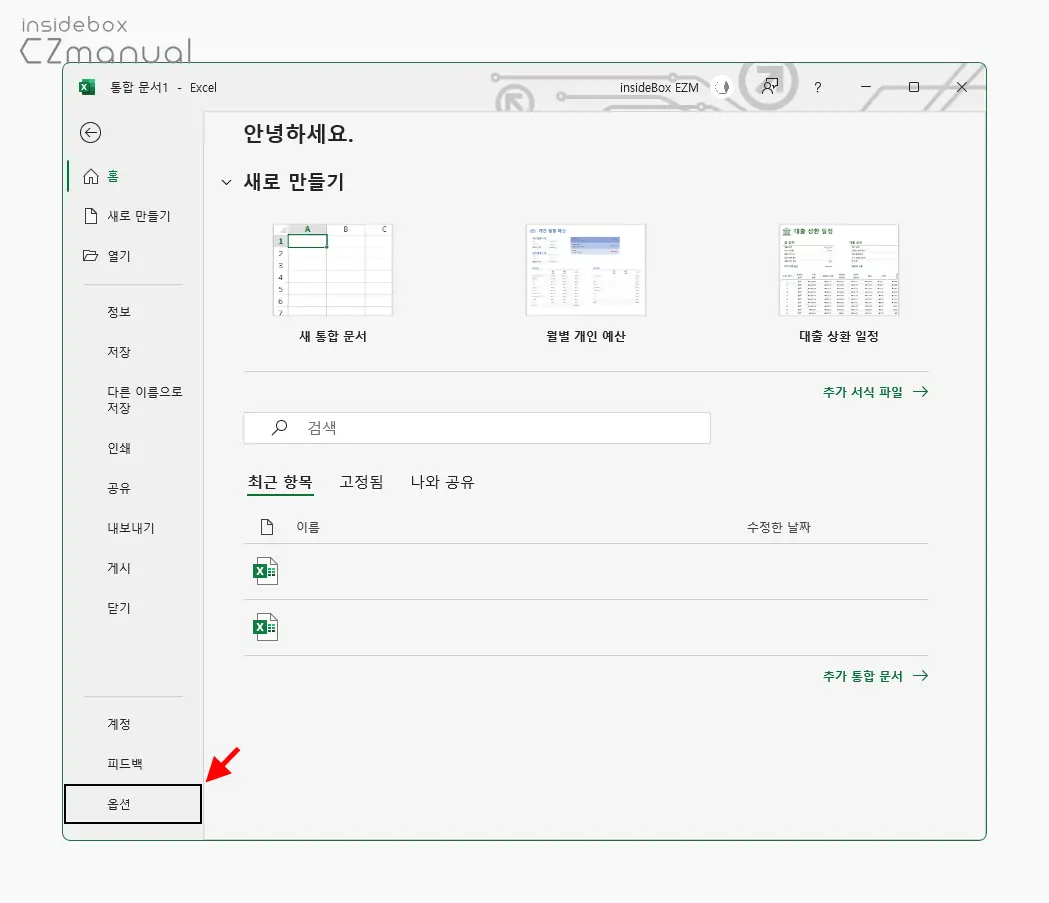Sort by the 이름 column header
This screenshot has height=903, width=1049.
[x=308, y=527]
